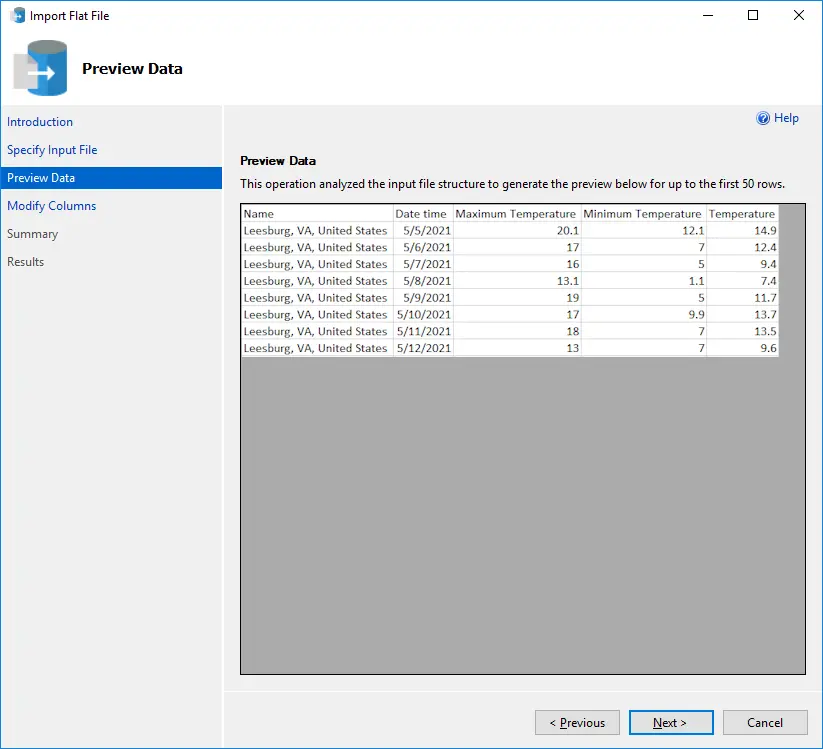Image resolution: width=823 pixels, height=749 pixels.
Task: Maximize the Import Flat File window
Action: pos(753,16)
